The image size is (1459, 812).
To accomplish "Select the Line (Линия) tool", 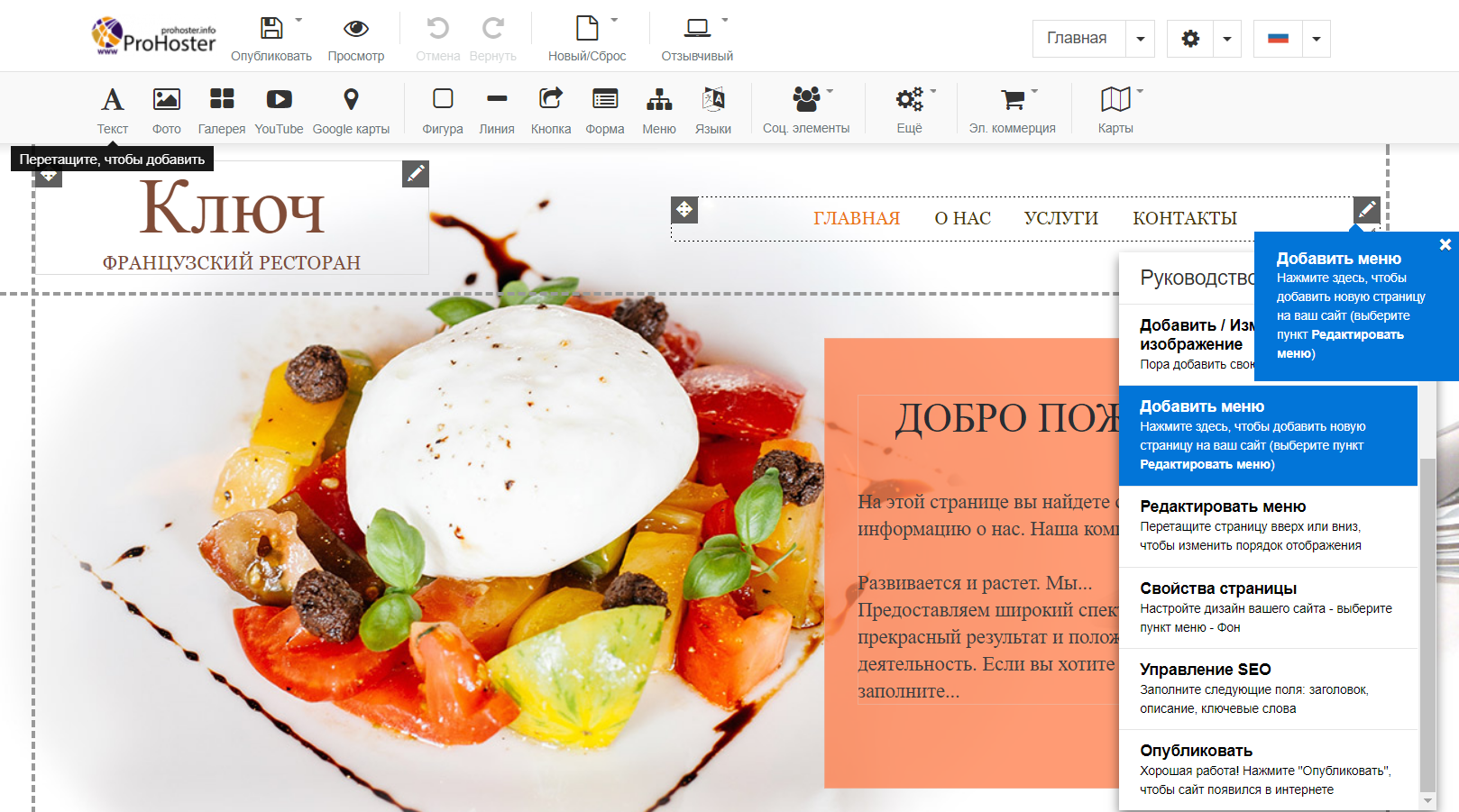I will [x=497, y=99].
